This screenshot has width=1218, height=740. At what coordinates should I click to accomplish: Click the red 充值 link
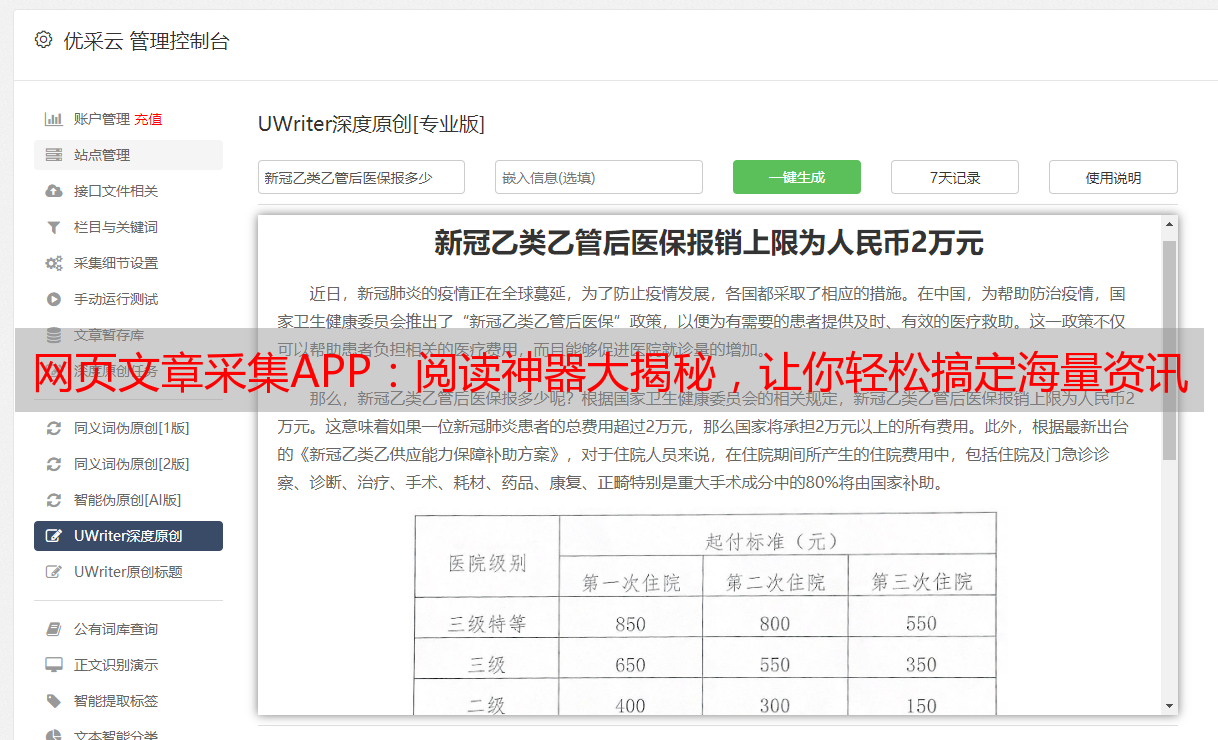(x=148, y=119)
